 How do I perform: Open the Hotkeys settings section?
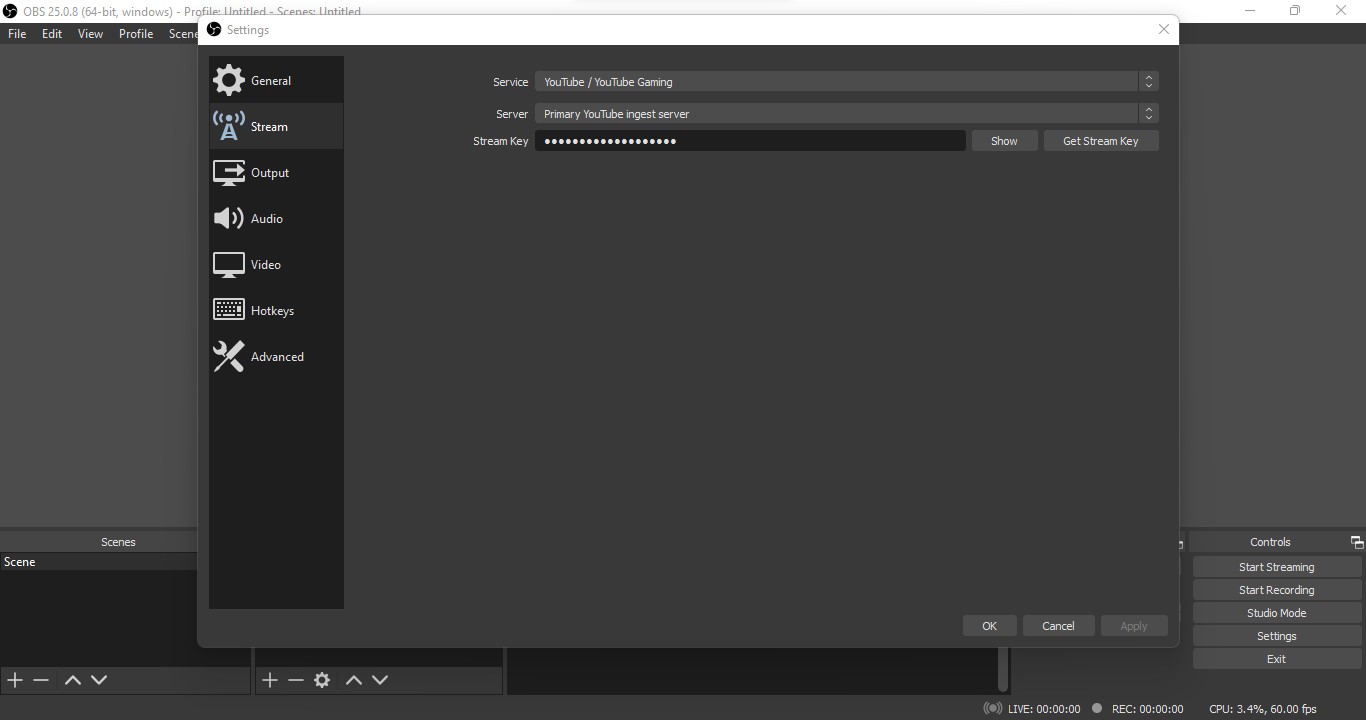276,310
